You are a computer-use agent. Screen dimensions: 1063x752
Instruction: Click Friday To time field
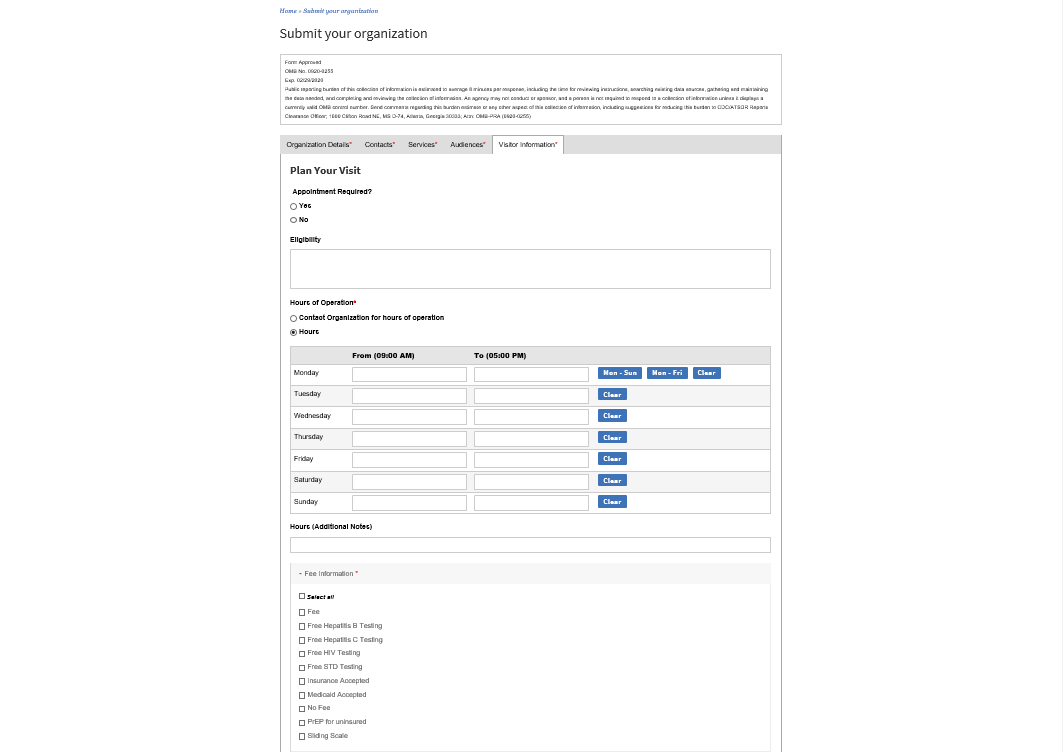(531, 460)
